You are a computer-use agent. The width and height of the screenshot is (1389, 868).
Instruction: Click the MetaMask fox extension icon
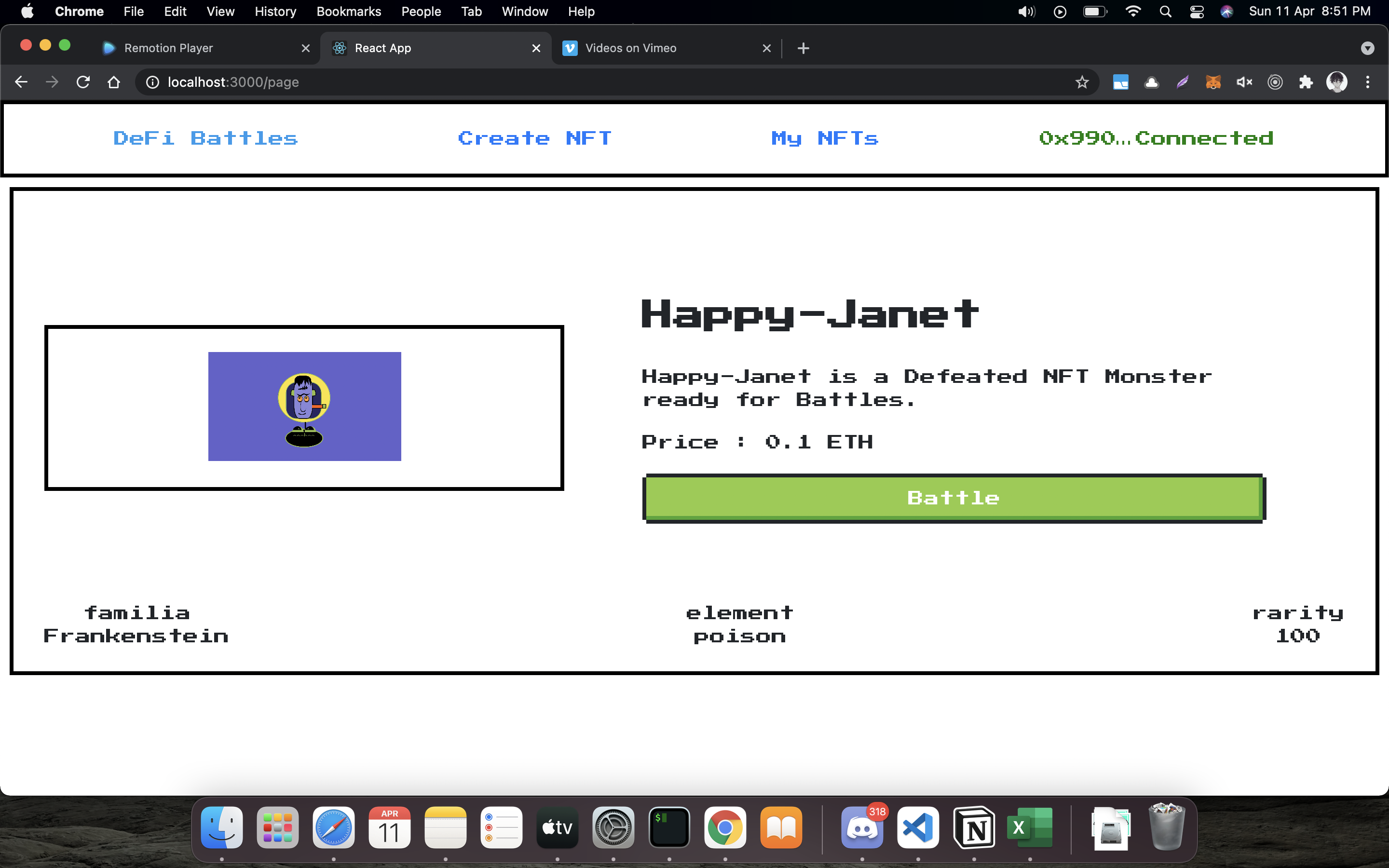point(1213,82)
